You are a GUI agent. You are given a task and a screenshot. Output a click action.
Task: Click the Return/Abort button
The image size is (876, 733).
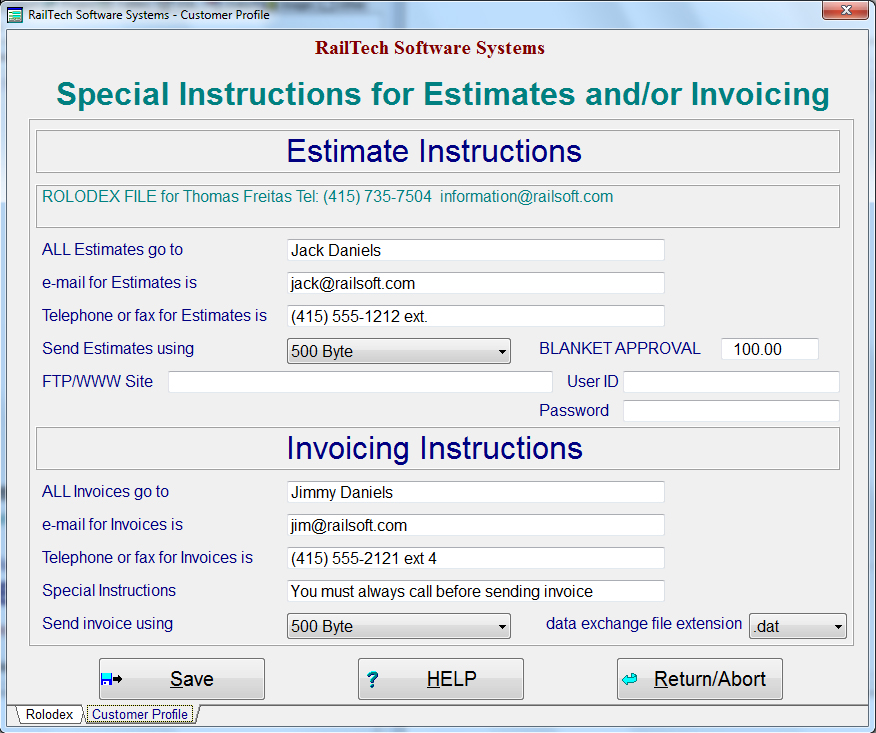(699, 678)
